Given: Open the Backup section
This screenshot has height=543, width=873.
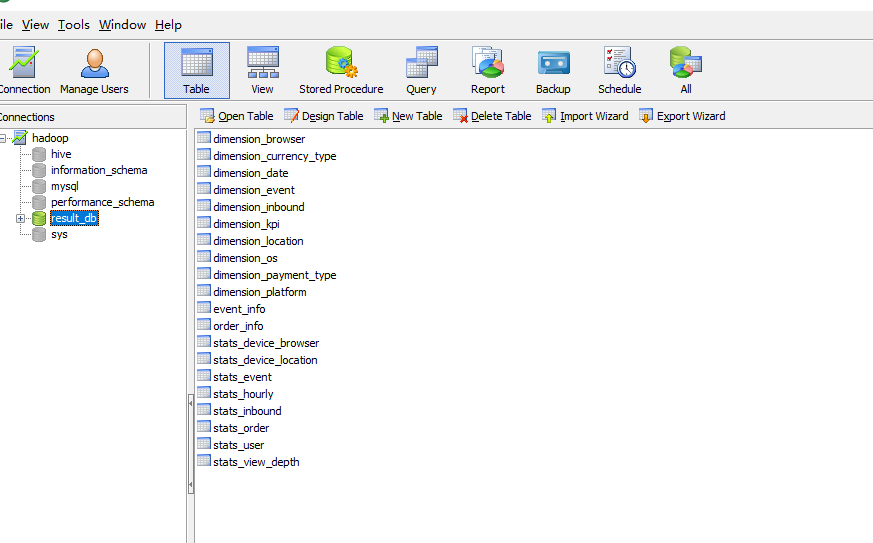Looking at the screenshot, I should point(553,71).
